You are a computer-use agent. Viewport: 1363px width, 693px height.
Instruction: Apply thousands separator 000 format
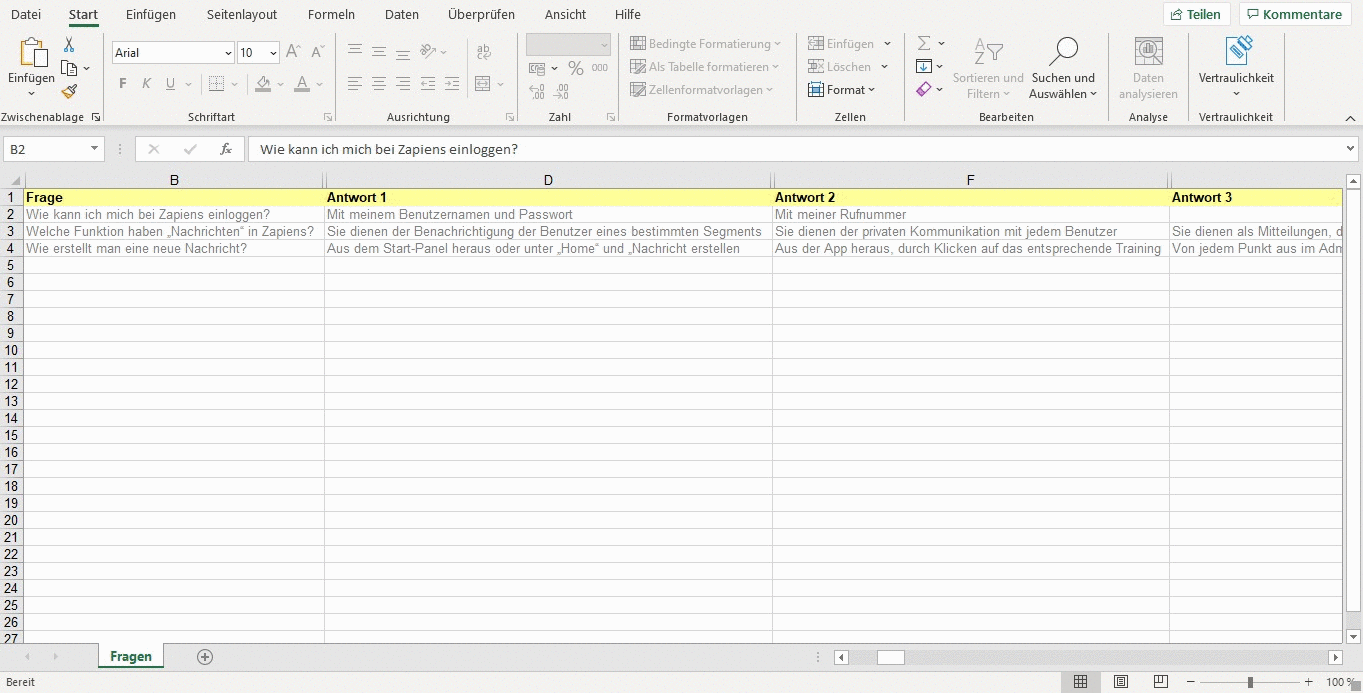600,68
